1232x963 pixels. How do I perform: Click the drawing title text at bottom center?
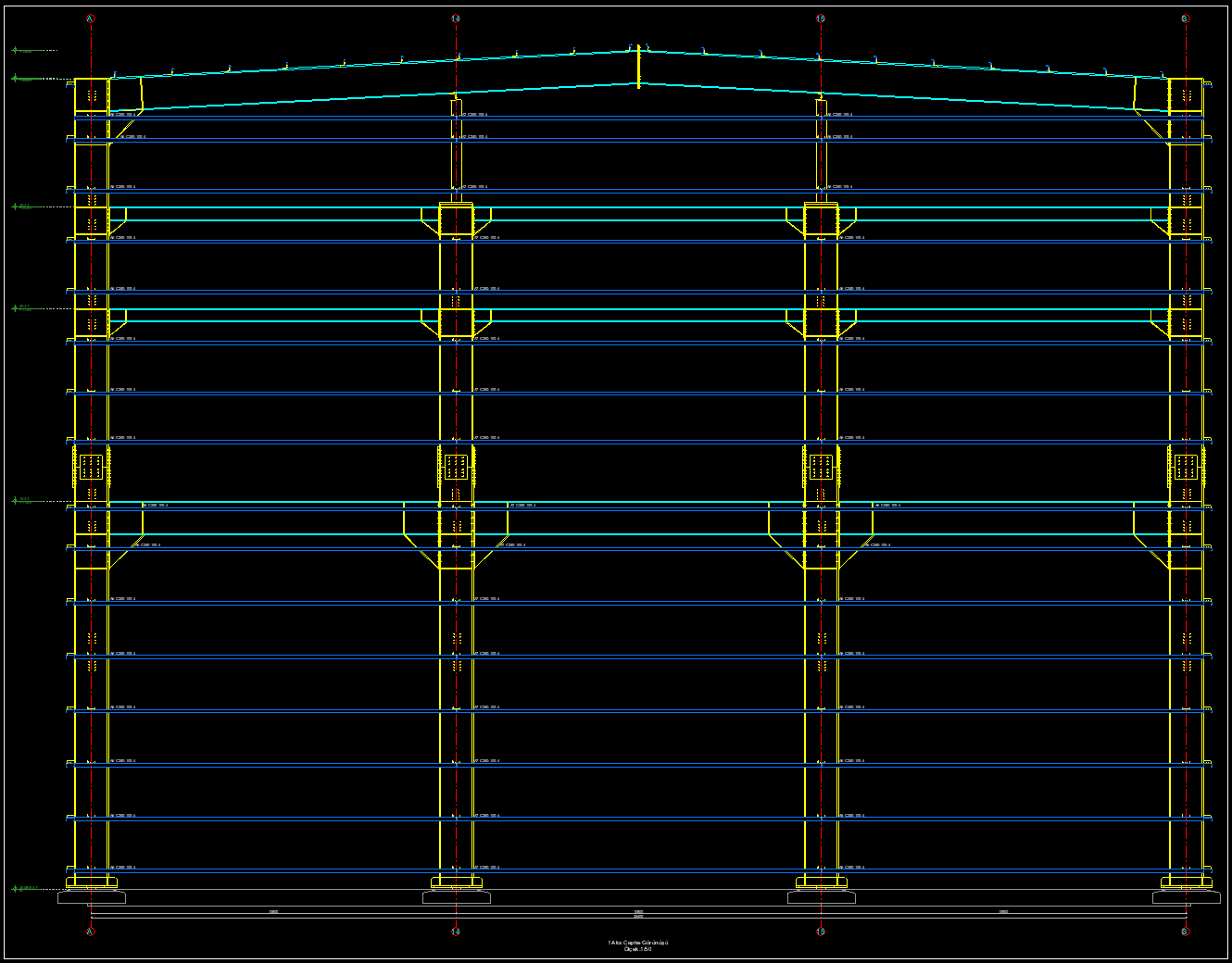(637, 945)
